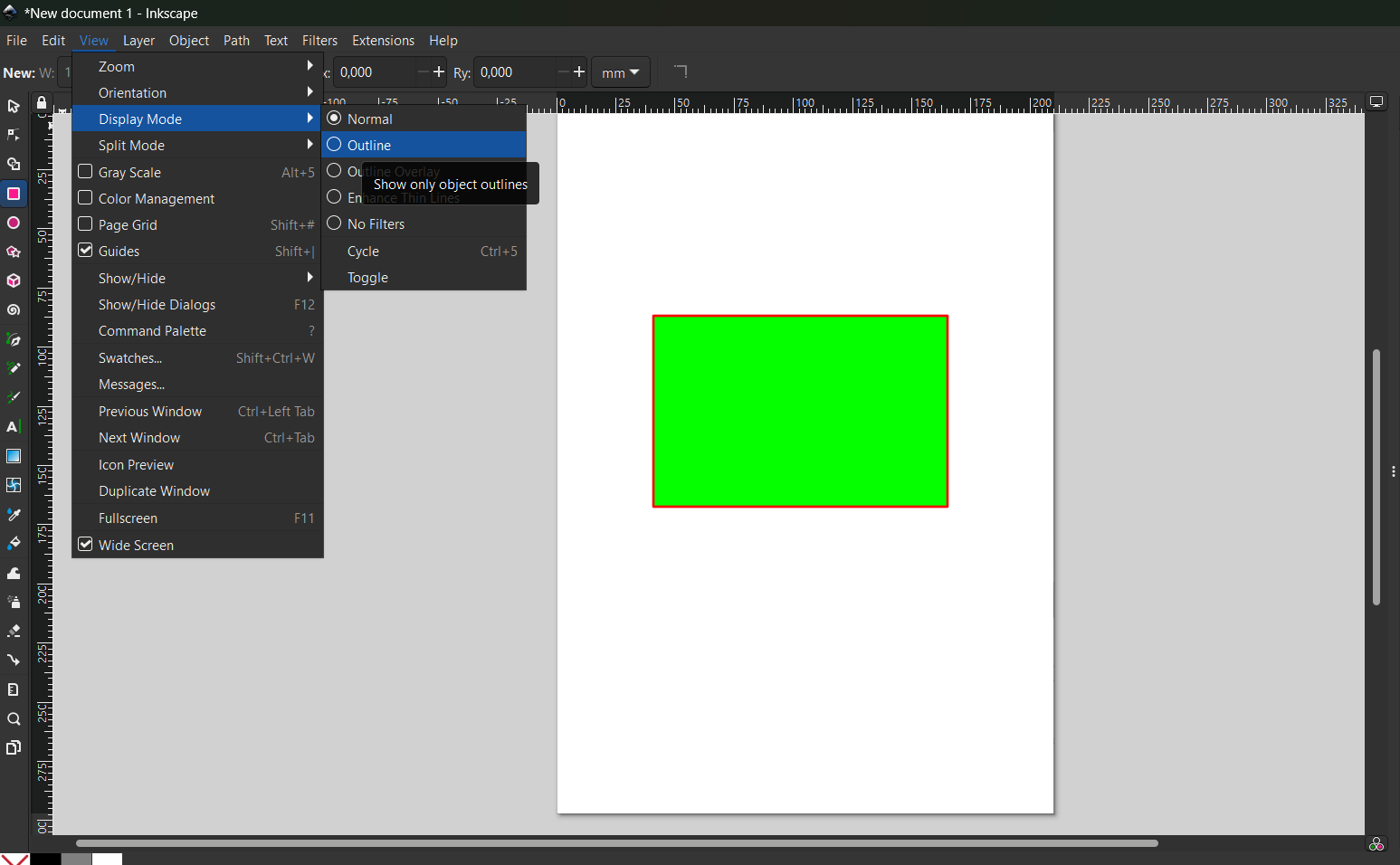Click the display options icon above scrollbar
Image resolution: width=1400 pixels, height=865 pixels.
click(x=1376, y=102)
